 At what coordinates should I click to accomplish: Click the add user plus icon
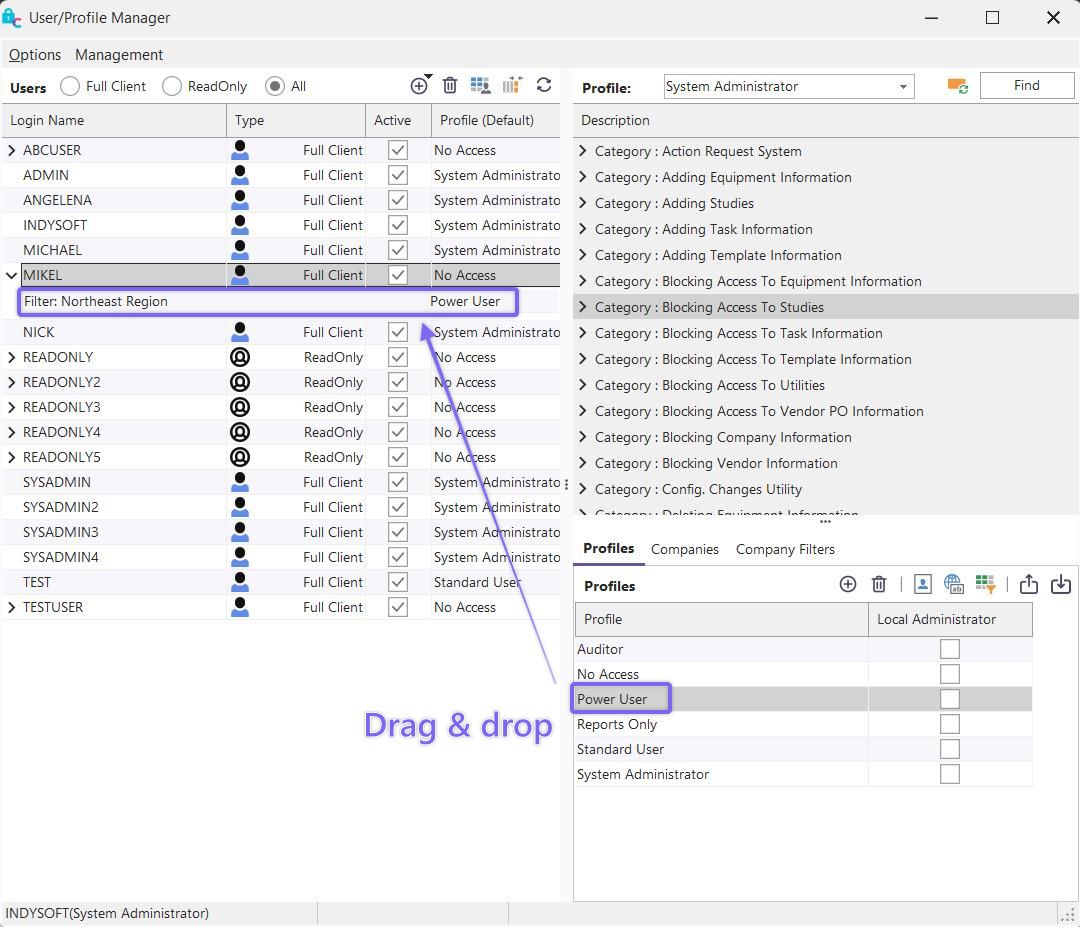pyautogui.click(x=419, y=86)
